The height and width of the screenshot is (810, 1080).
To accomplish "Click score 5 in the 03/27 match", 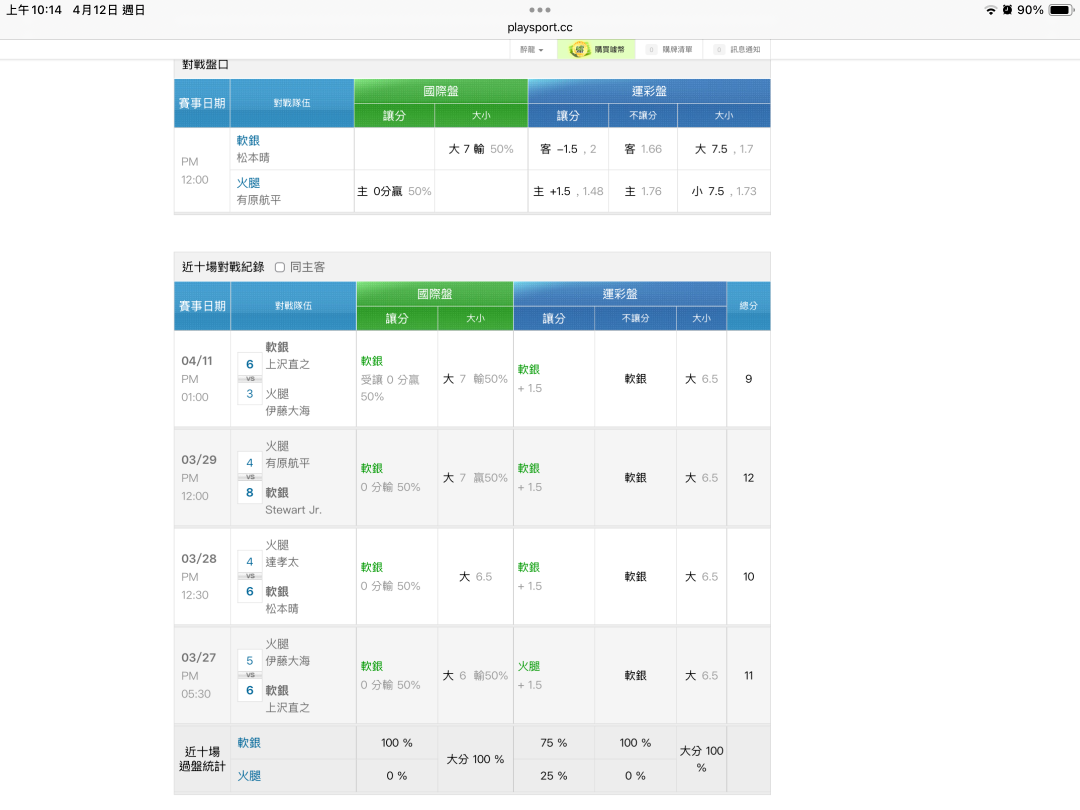I will (249, 661).
